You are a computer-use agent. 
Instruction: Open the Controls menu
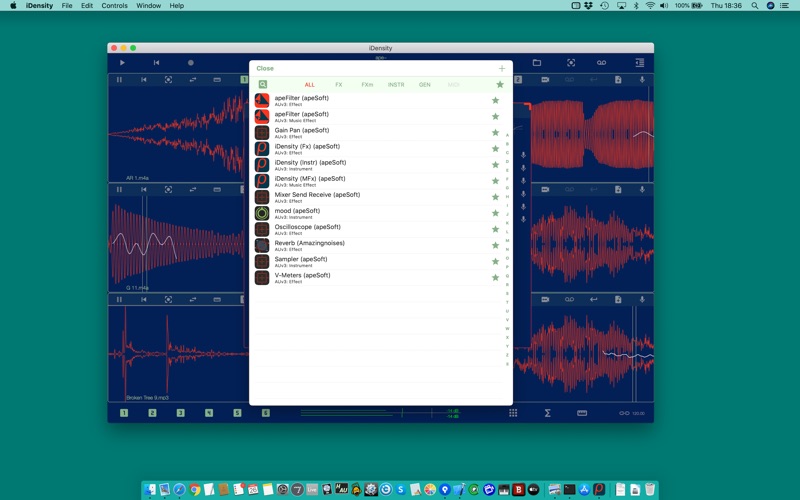click(114, 6)
